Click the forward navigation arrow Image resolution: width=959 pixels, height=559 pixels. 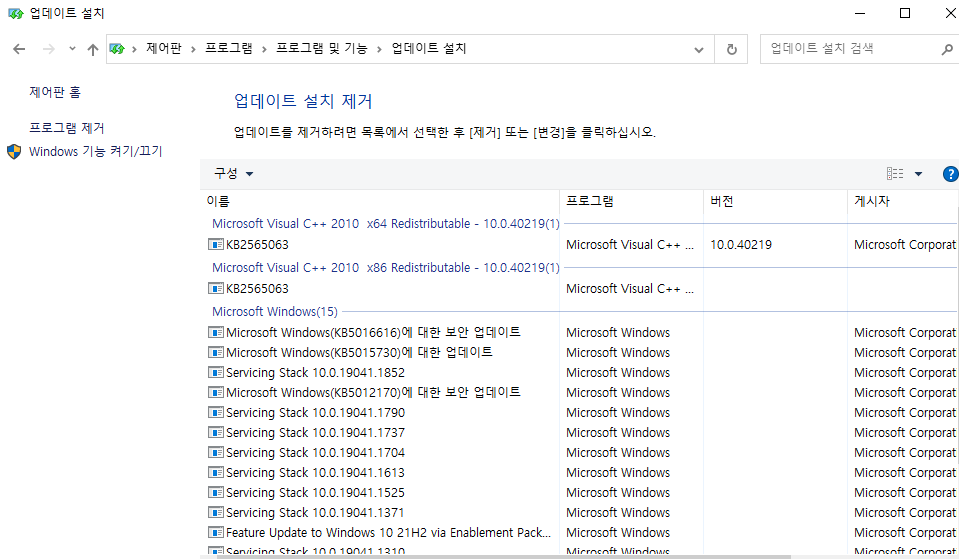tap(48, 50)
